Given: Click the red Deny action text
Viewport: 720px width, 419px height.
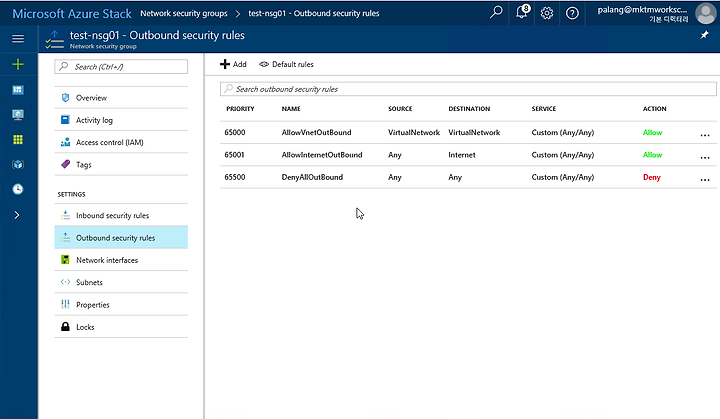Looking at the screenshot, I should (x=652, y=177).
